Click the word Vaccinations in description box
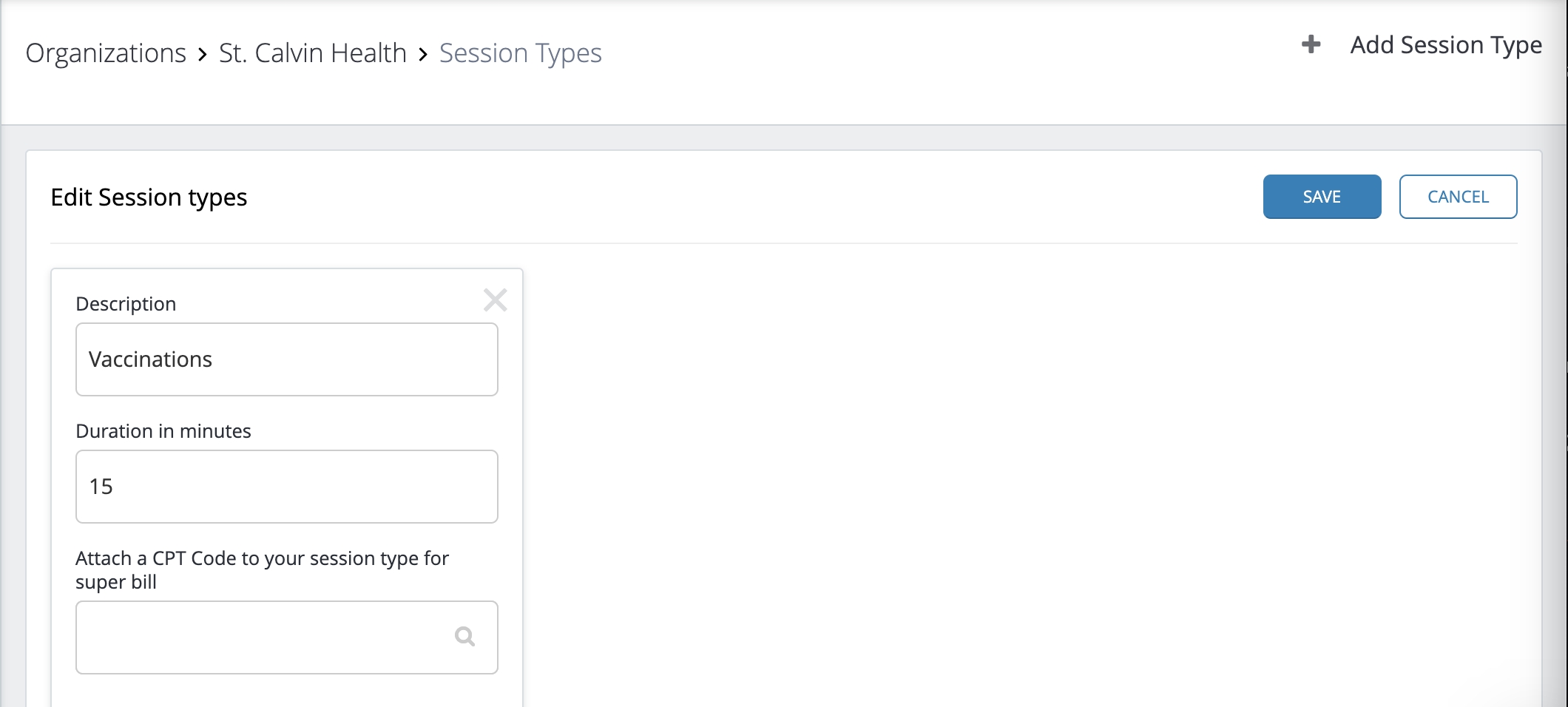Image resolution: width=1568 pixels, height=707 pixels. [150, 359]
